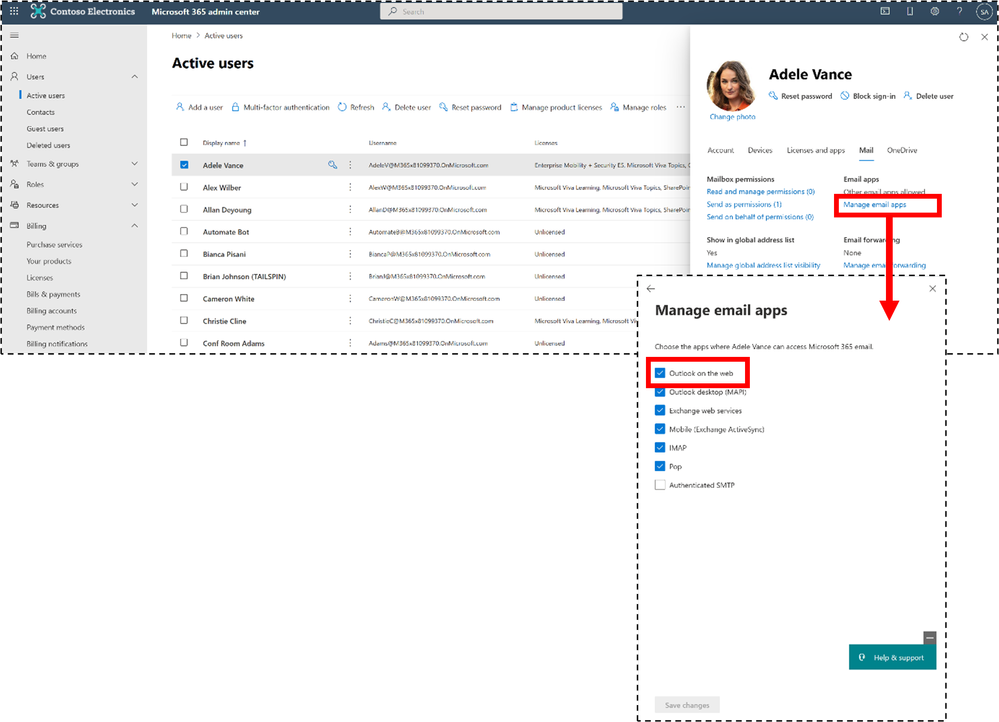
Task: Select the Alex Wilber row checkbox
Action: point(184,187)
